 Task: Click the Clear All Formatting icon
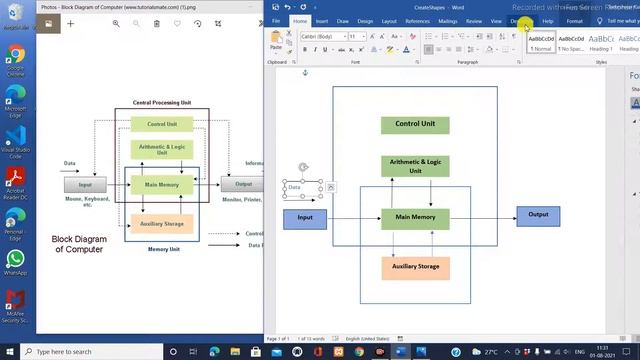point(413,36)
